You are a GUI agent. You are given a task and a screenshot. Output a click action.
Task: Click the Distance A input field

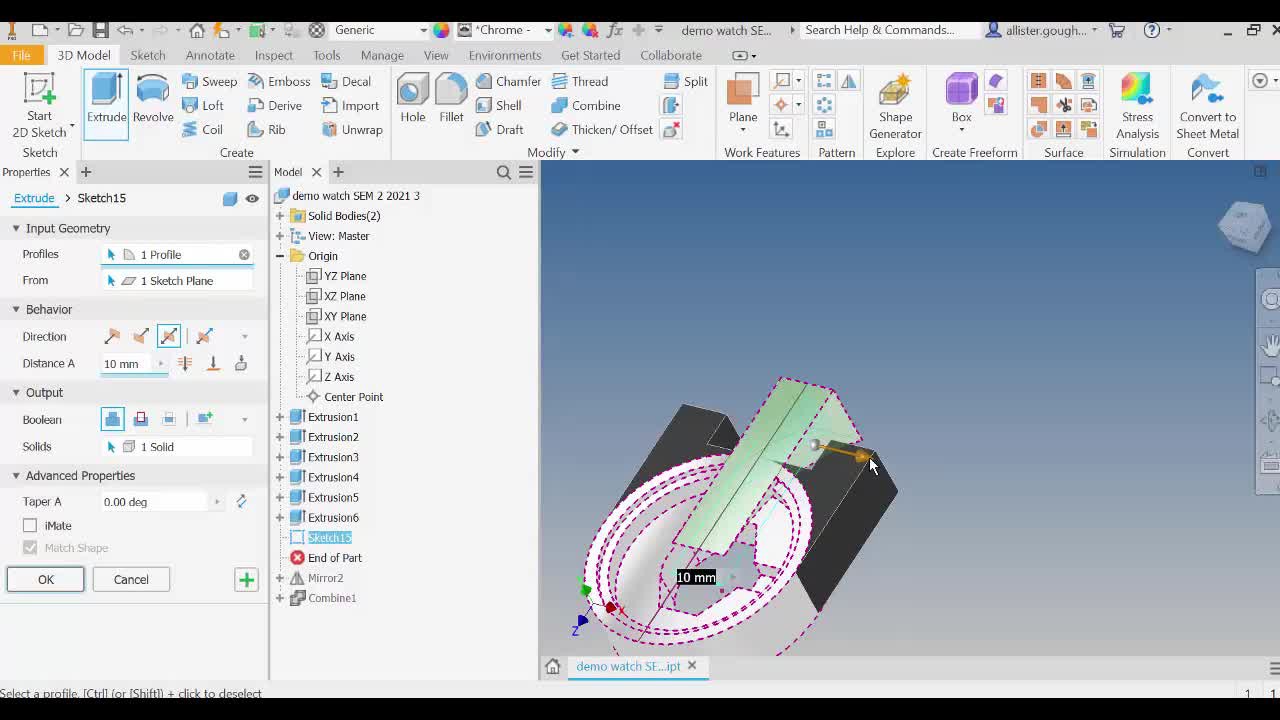click(x=128, y=364)
